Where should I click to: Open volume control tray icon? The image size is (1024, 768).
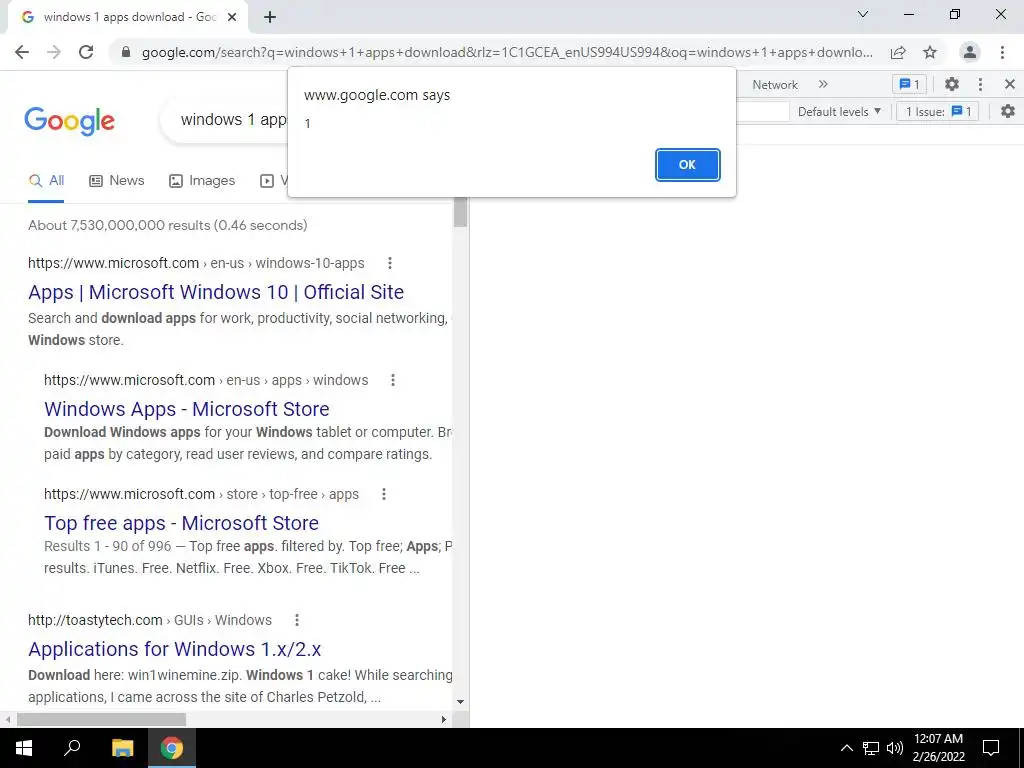[895, 748]
